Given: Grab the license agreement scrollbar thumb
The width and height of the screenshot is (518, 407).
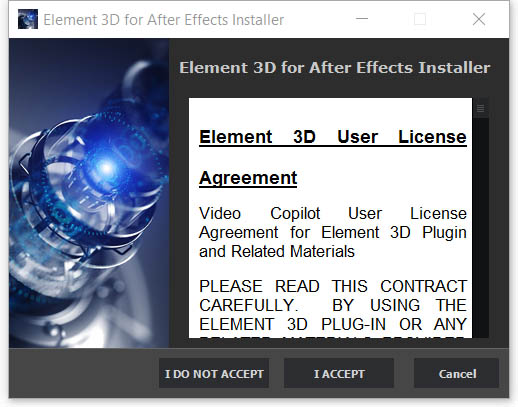Looking at the screenshot, I should coord(480,108).
